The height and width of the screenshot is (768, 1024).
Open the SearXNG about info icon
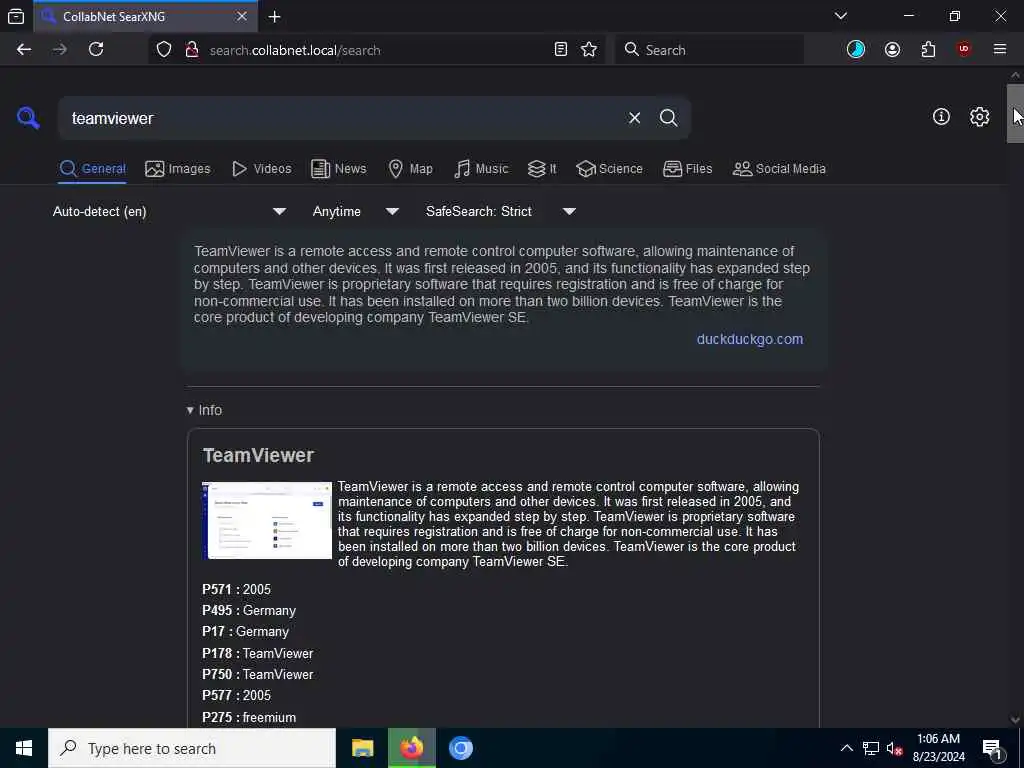pyautogui.click(x=941, y=117)
